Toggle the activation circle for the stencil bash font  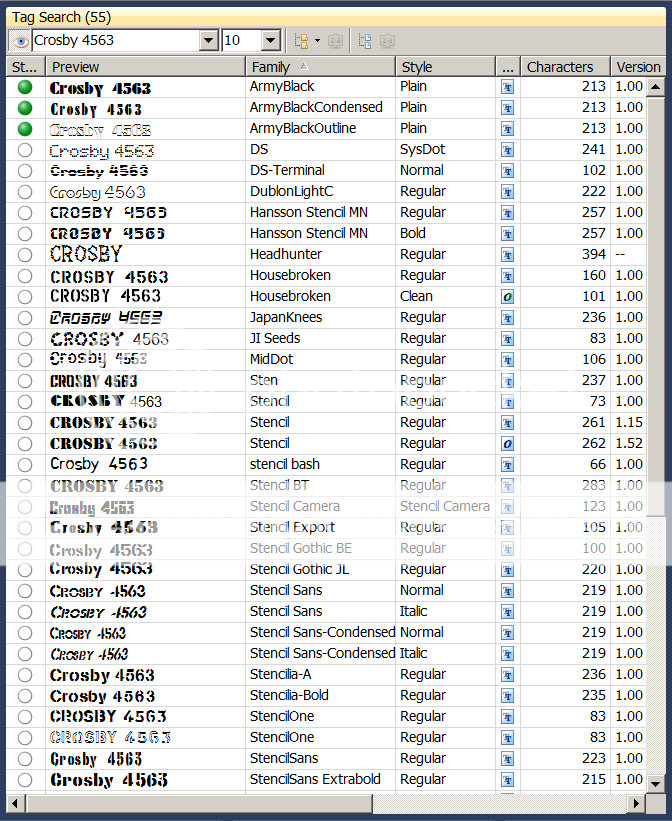(x=25, y=465)
